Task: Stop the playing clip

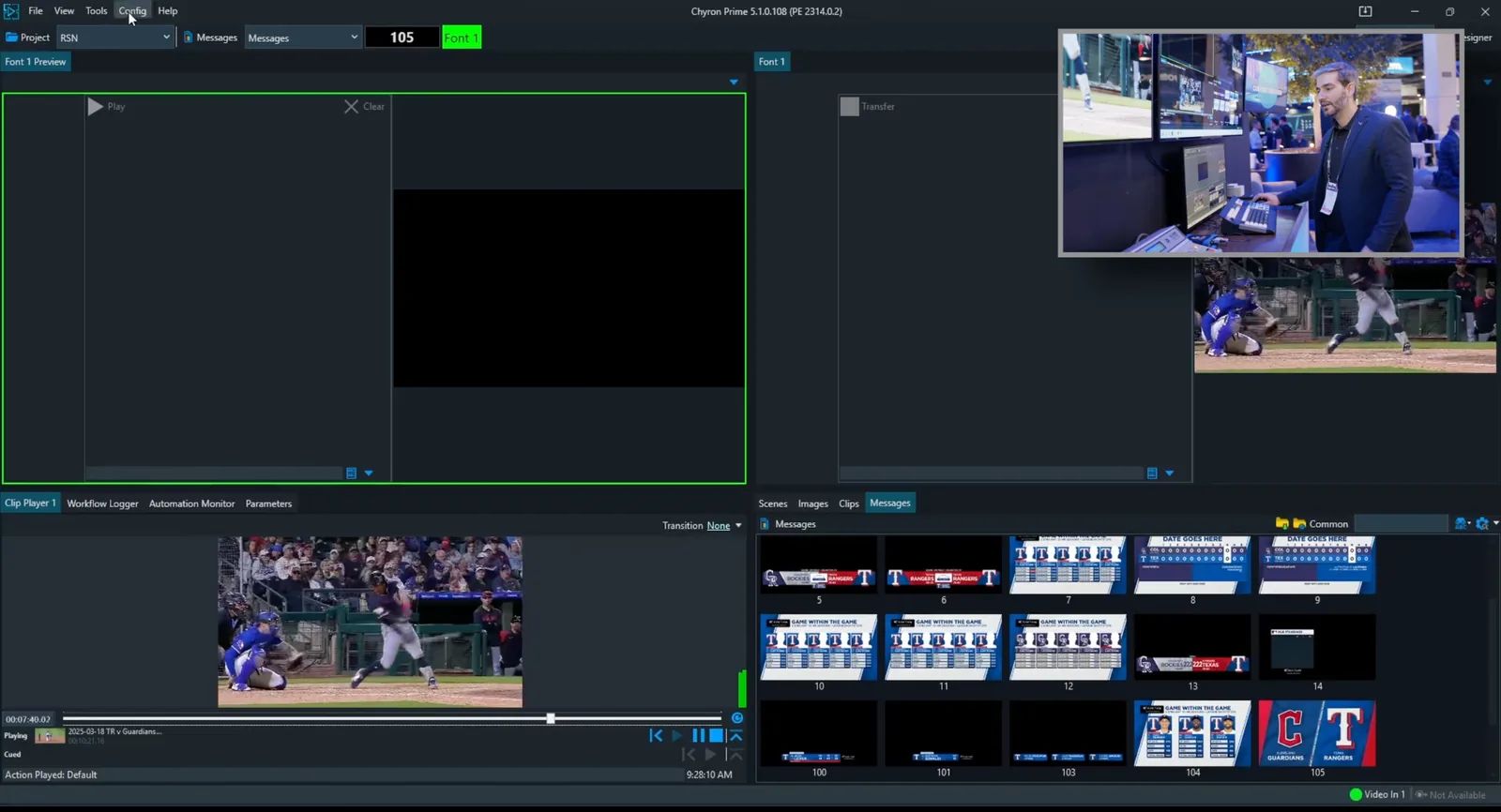Action: tap(716, 736)
